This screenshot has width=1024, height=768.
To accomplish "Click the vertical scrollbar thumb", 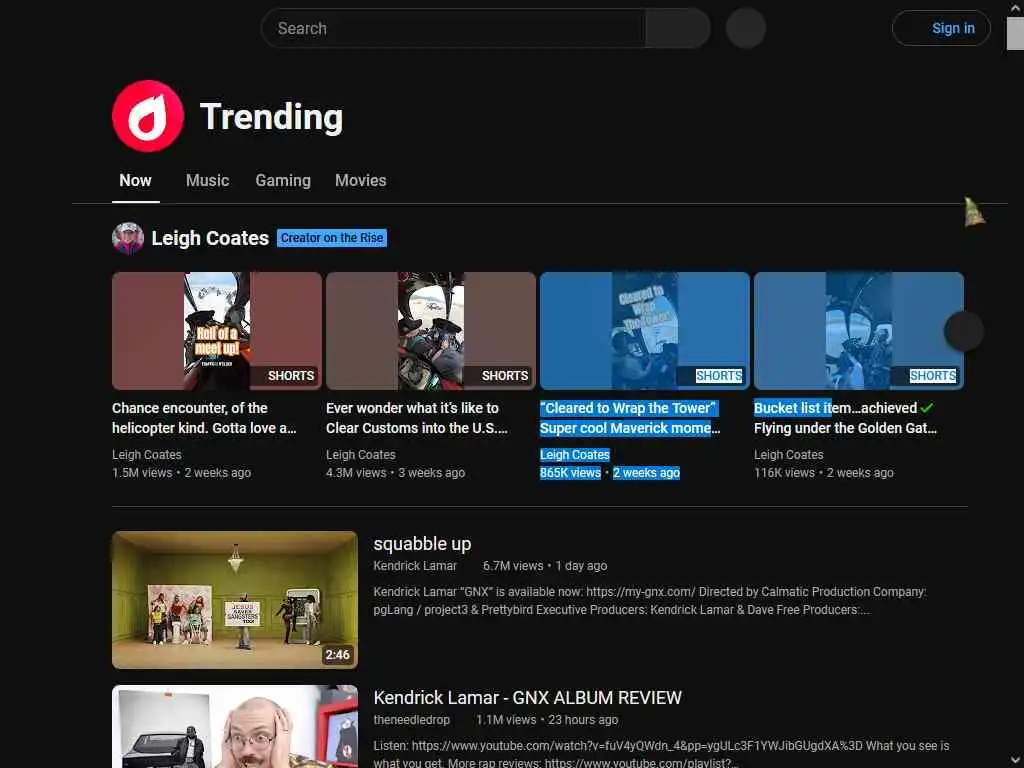I will coord(1015,34).
